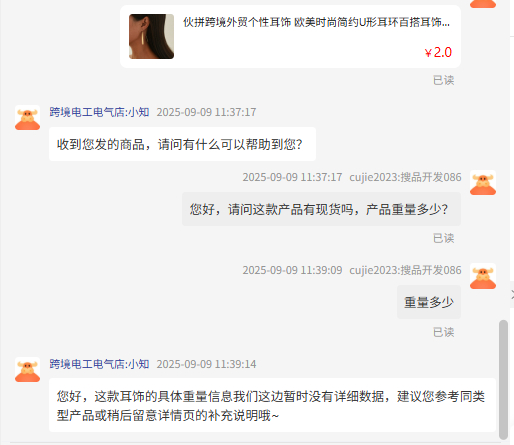Click the 已读 status under product card
Viewport: 514px width, 445px height.
tap(443, 80)
